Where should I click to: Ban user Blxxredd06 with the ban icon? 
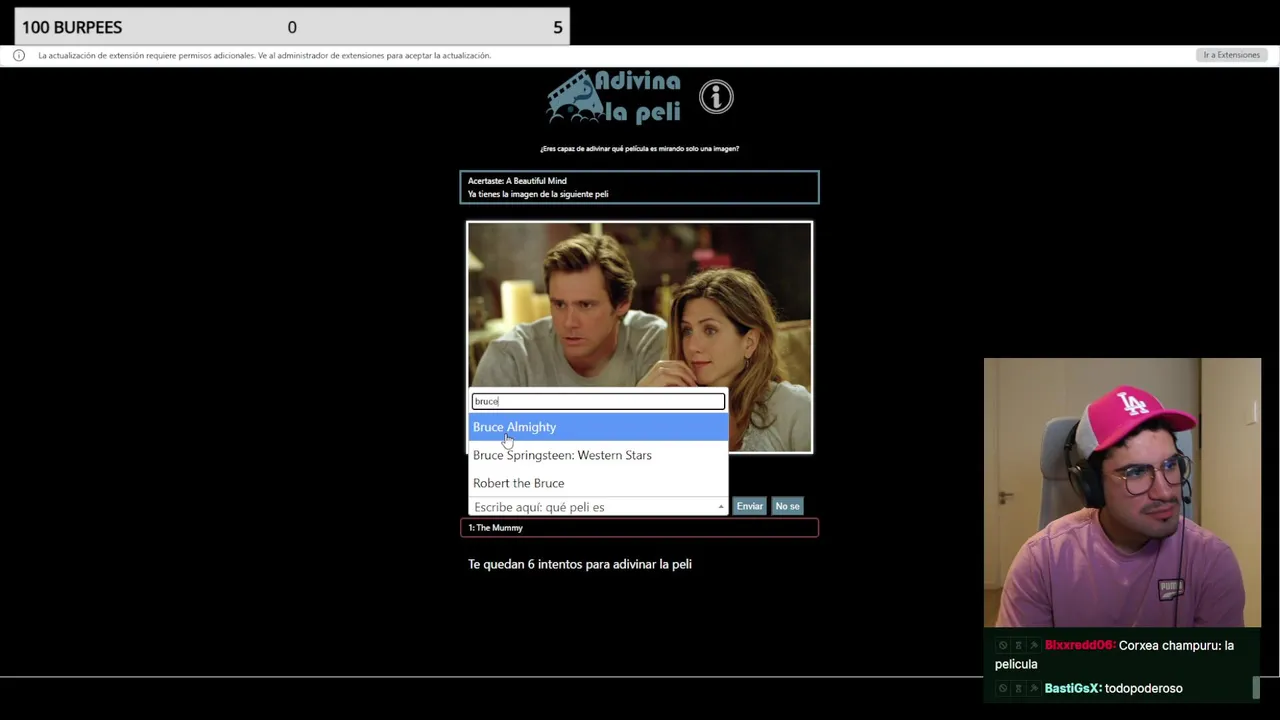[x=1003, y=646]
